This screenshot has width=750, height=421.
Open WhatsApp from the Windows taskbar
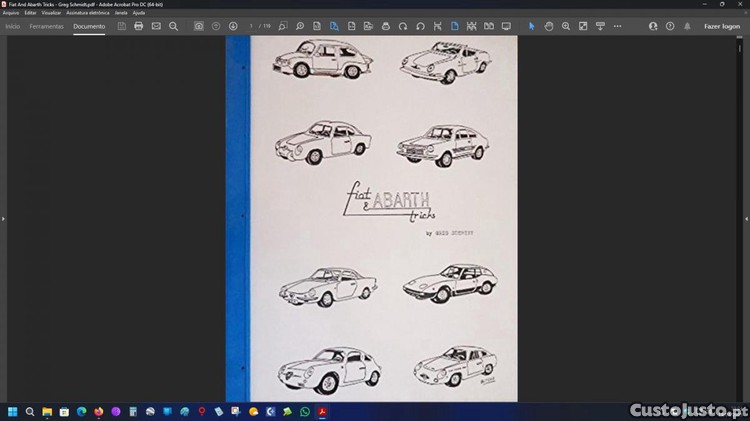coord(305,411)
